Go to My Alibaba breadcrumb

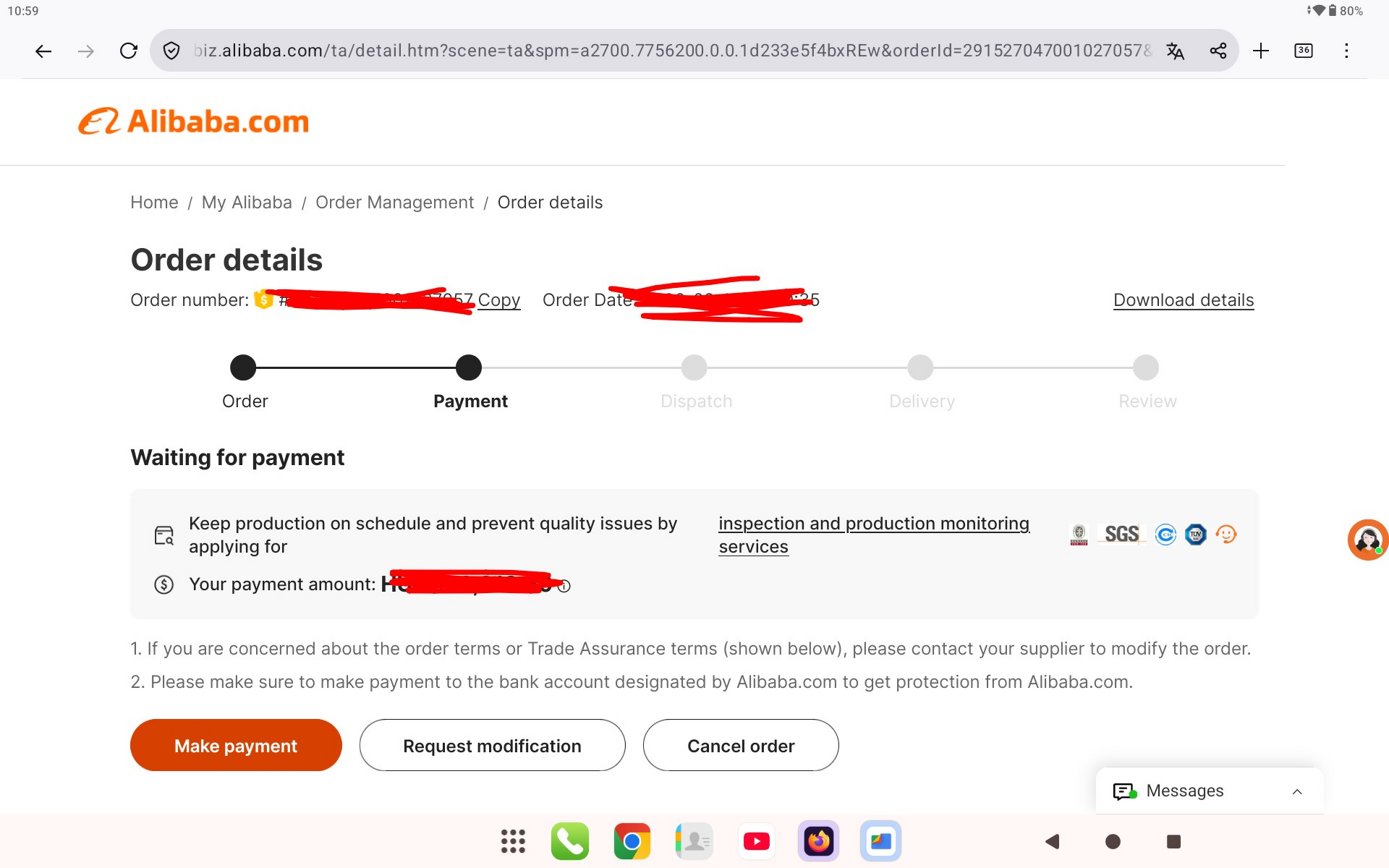tap(247, 203)
